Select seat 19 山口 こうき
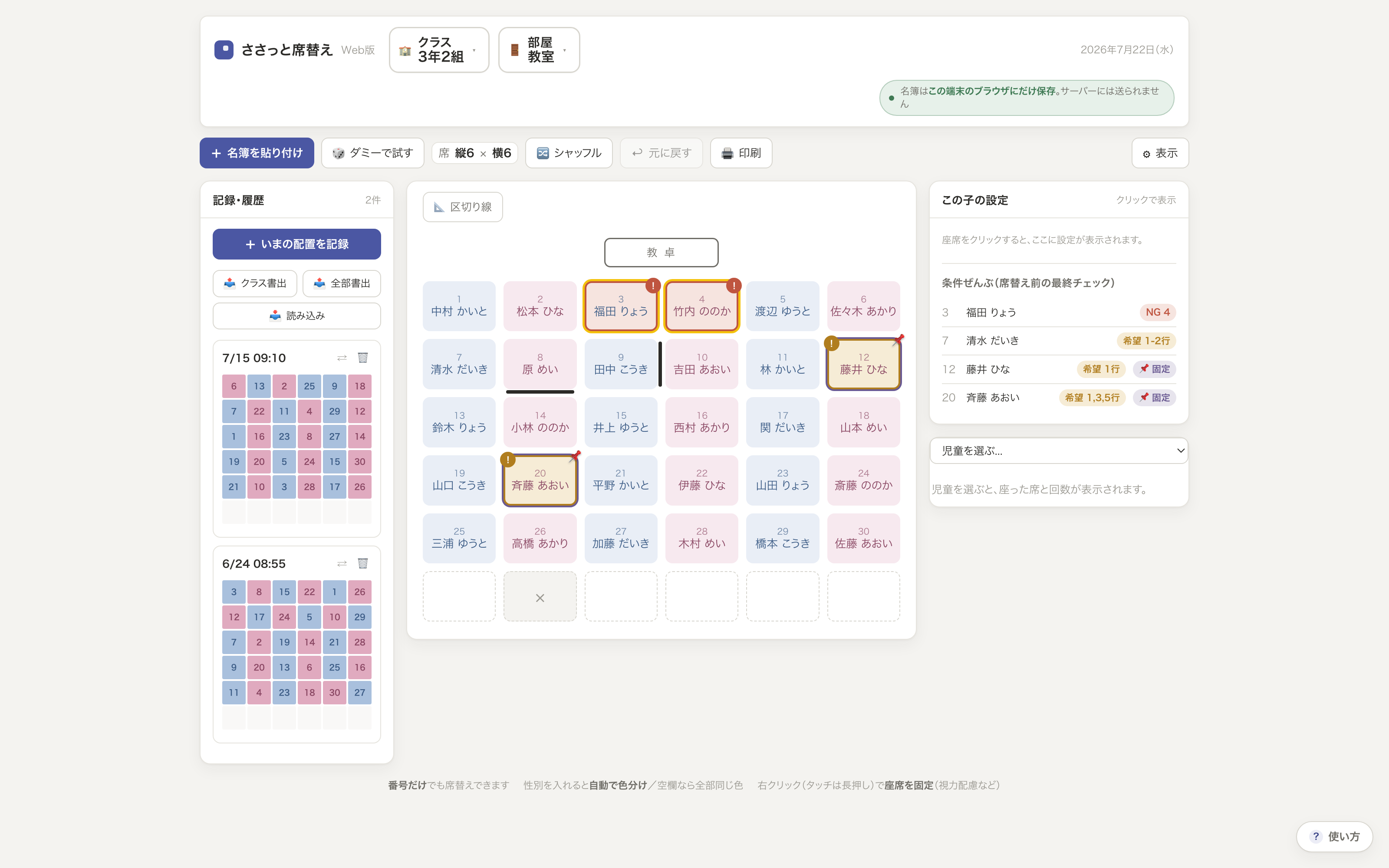The width and height of the screenshot is (1389, 868). coord(459,480)
